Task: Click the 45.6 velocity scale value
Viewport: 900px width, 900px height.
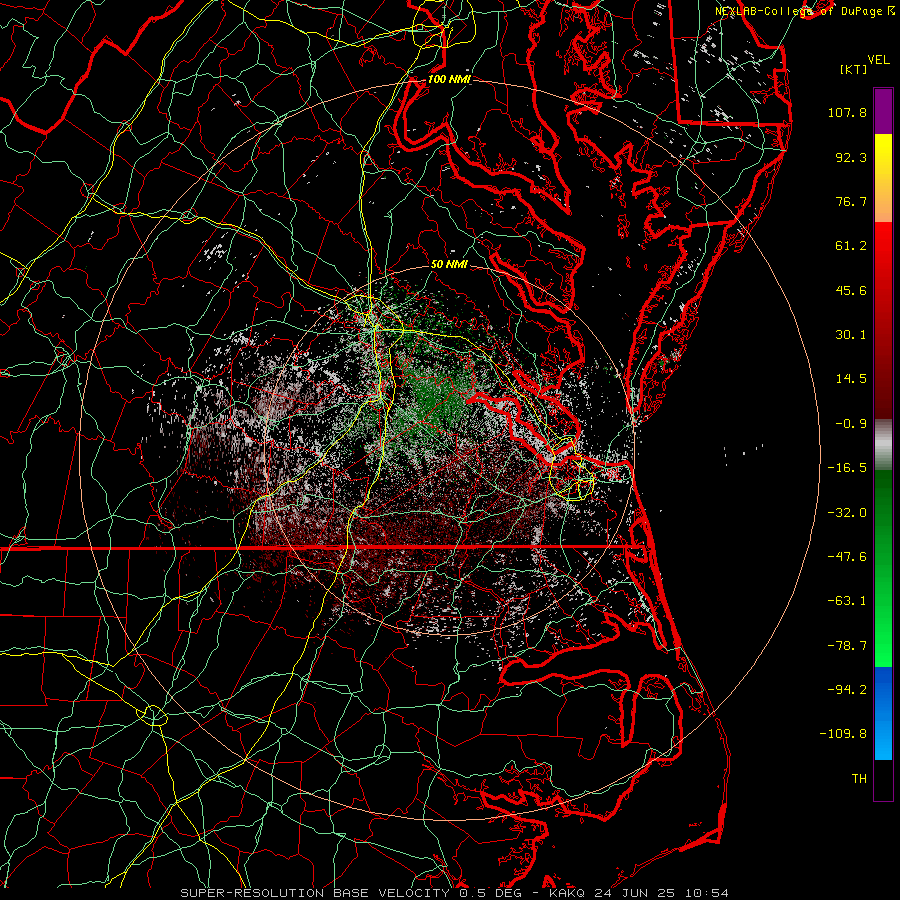Action: pyautogui.click(x=851, y=290)
